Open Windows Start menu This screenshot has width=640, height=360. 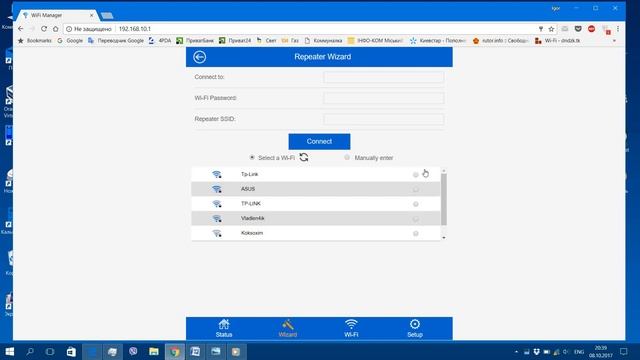pos(10,351)
